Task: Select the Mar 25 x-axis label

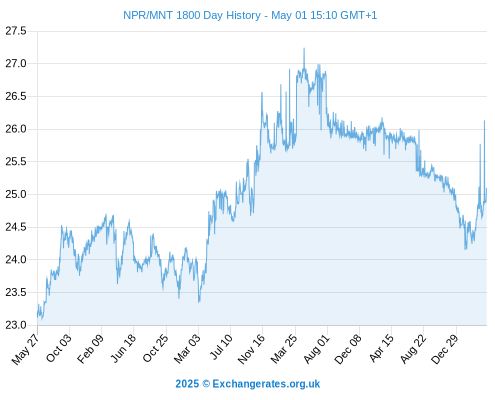Action: [x=284, y=349]
